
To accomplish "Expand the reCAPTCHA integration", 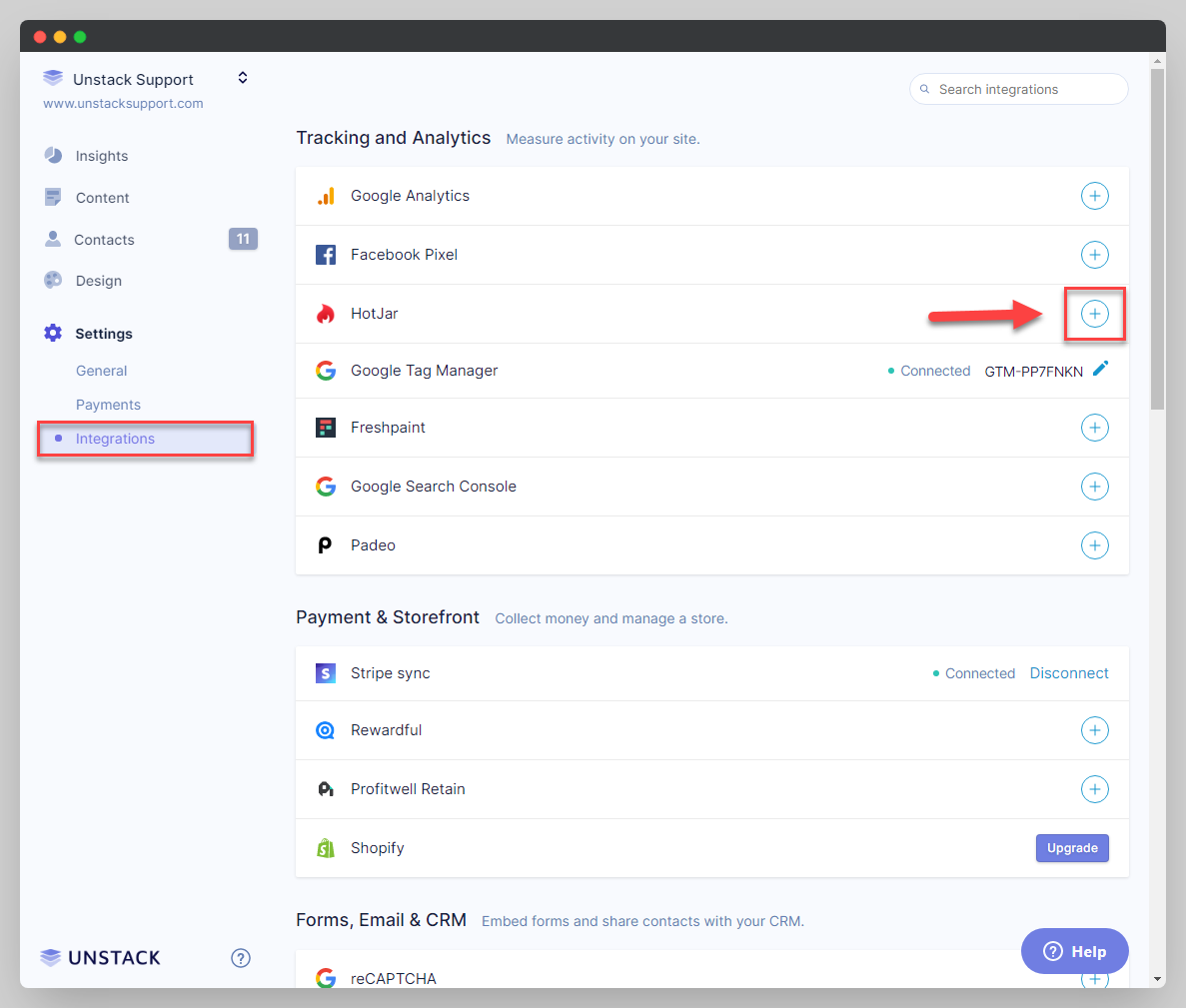I will coord(1095,978).
